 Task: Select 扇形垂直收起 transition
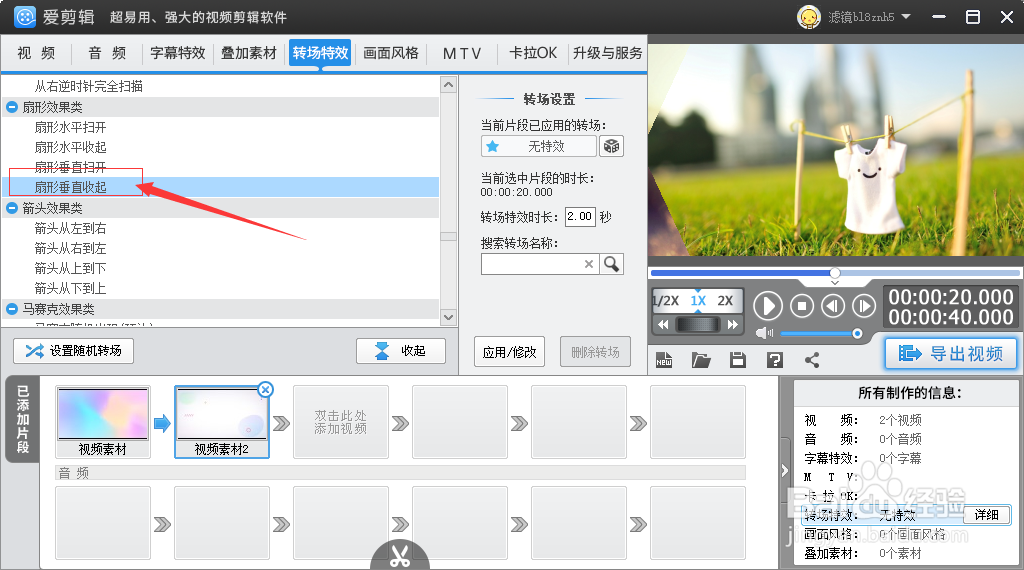[x=71, y=187]
